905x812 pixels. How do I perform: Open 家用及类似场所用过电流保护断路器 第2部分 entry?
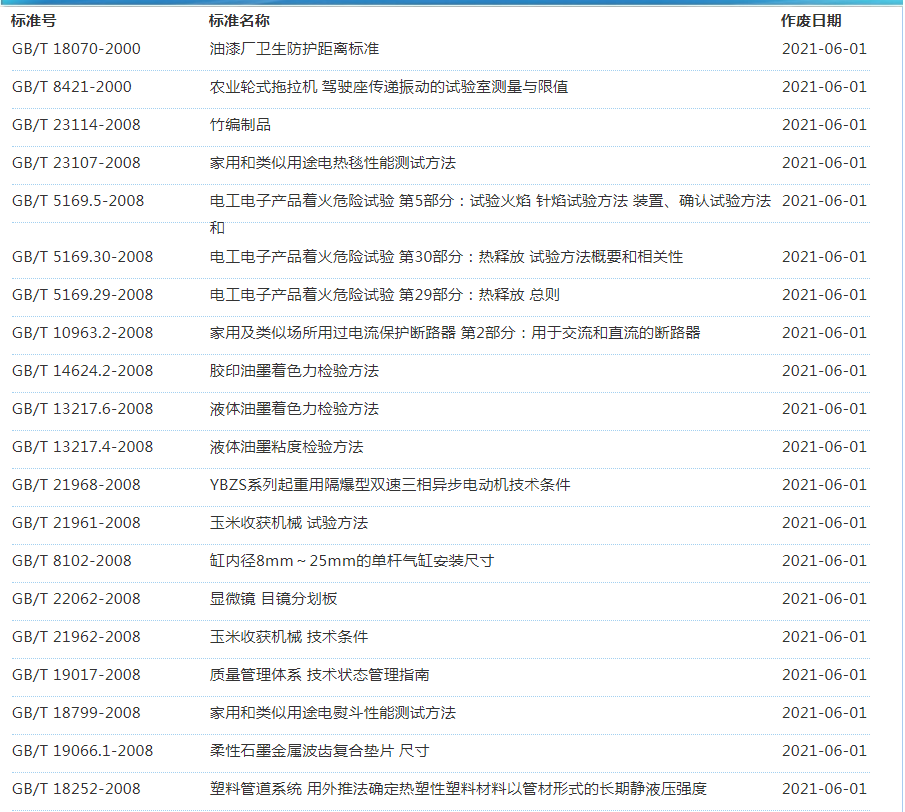[x=454, y=333]
